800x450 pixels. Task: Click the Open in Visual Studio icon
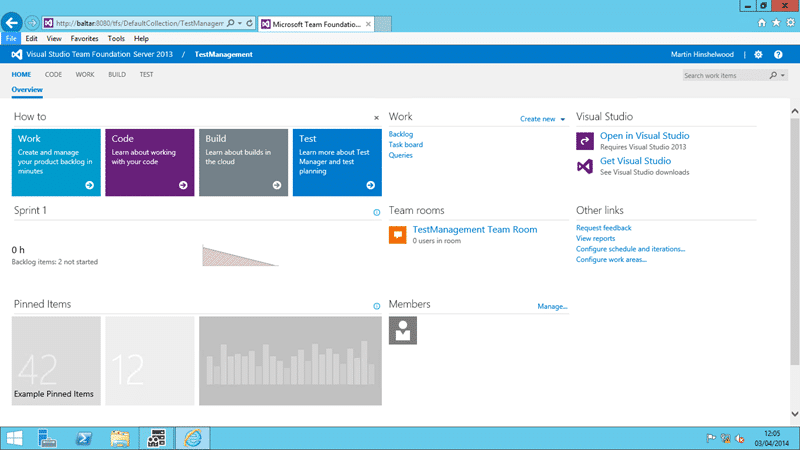(585, 141)
